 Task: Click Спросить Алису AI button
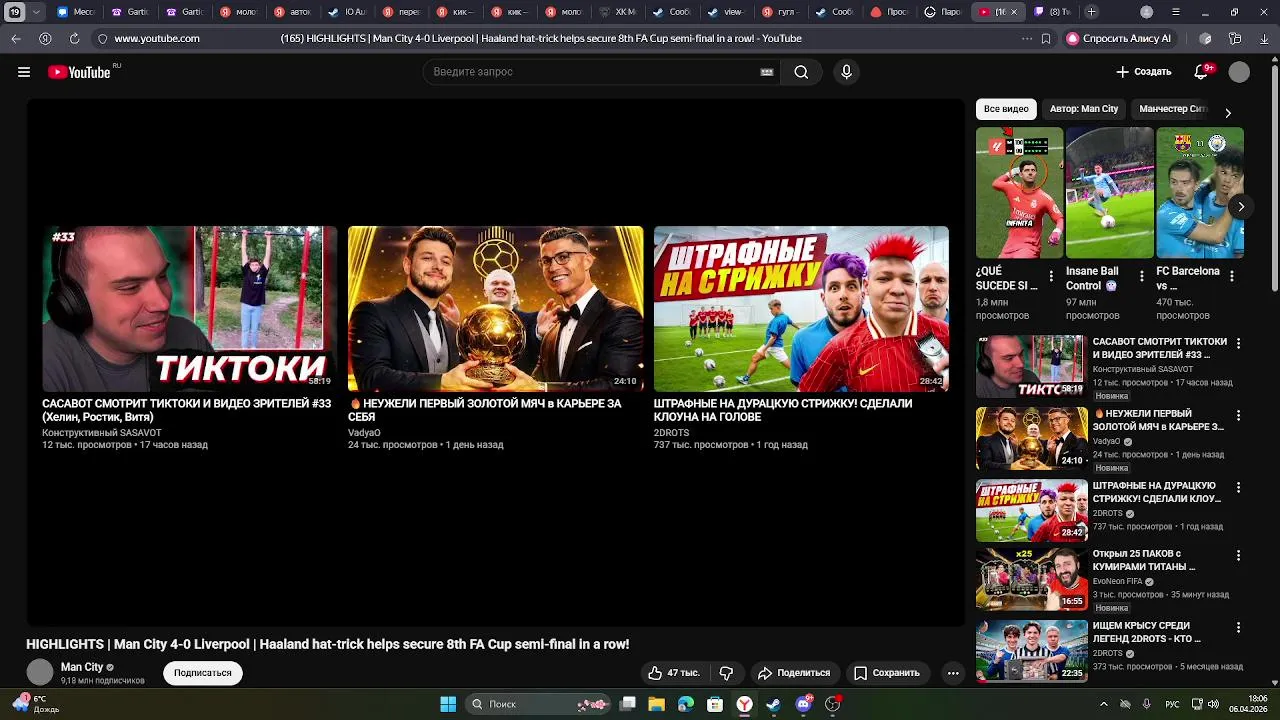pyautogui.click(x=1118, y=38)
